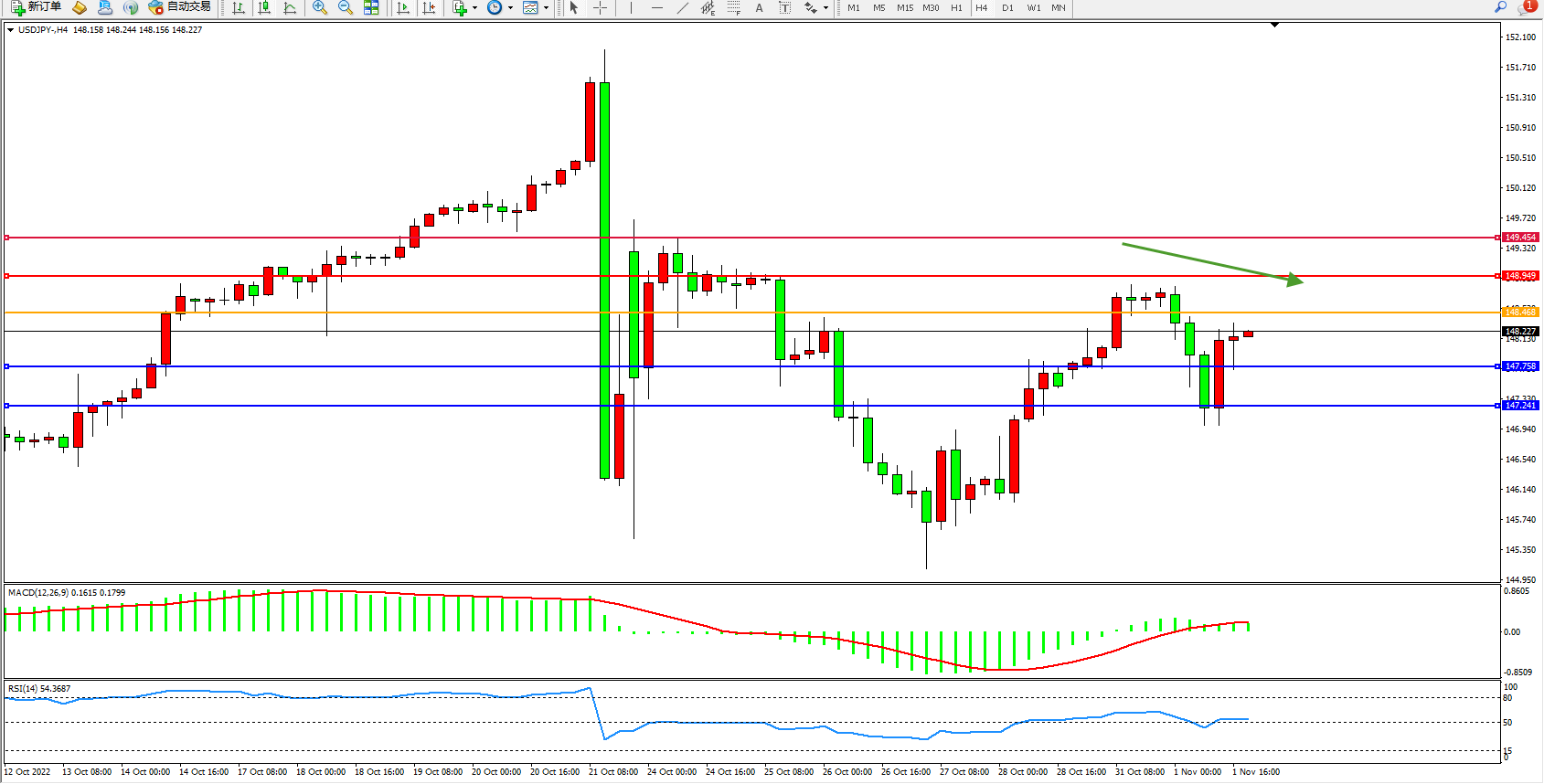This screenshot has height=784, width=1544.
Task: Select the trendline drawing tool
Action: point(682,8)
